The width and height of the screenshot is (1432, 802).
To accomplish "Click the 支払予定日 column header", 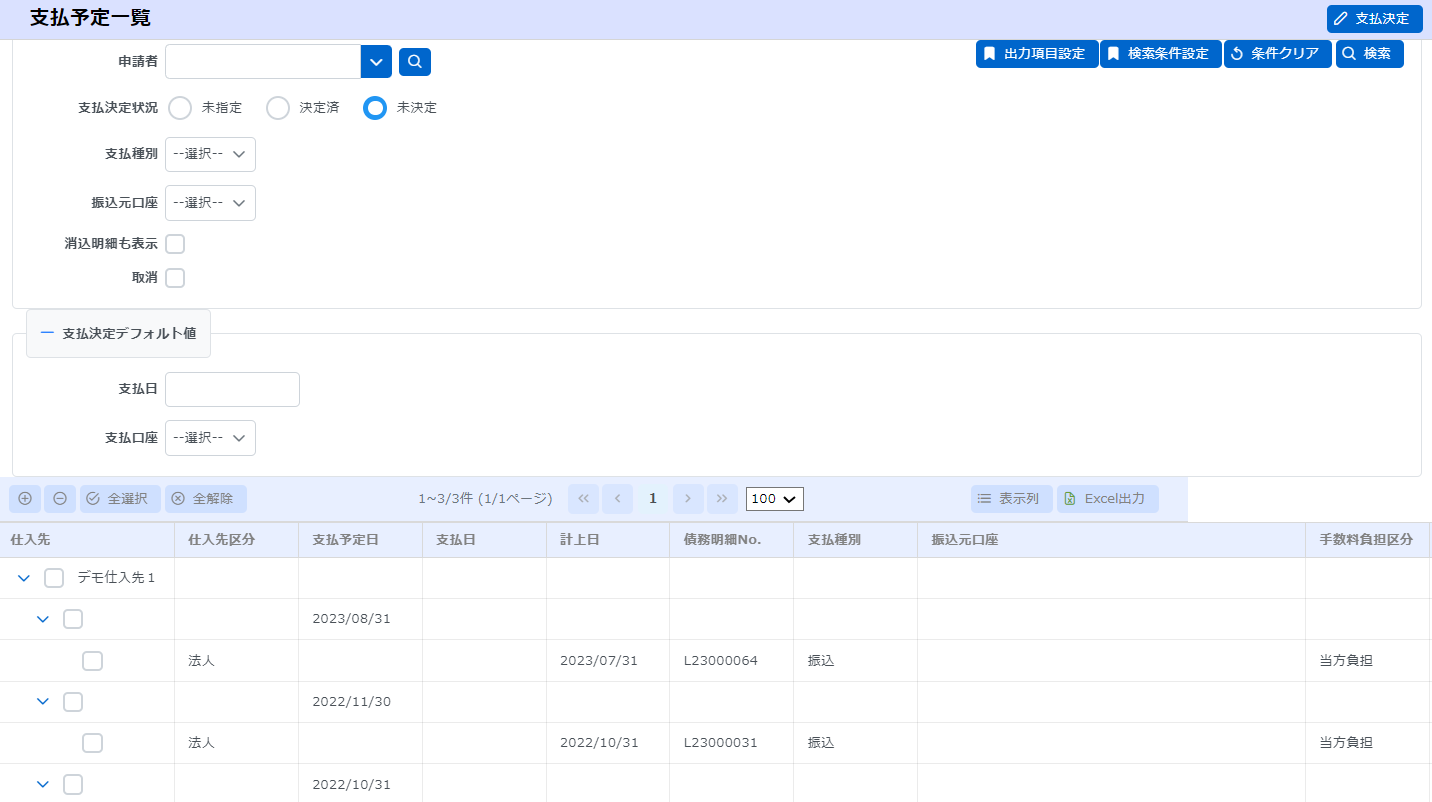I will click(x=360, y=540).
